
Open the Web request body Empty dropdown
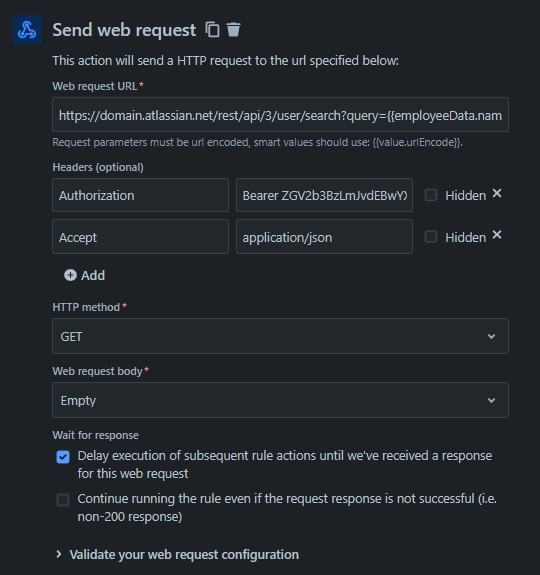click(x=280, y=400)
